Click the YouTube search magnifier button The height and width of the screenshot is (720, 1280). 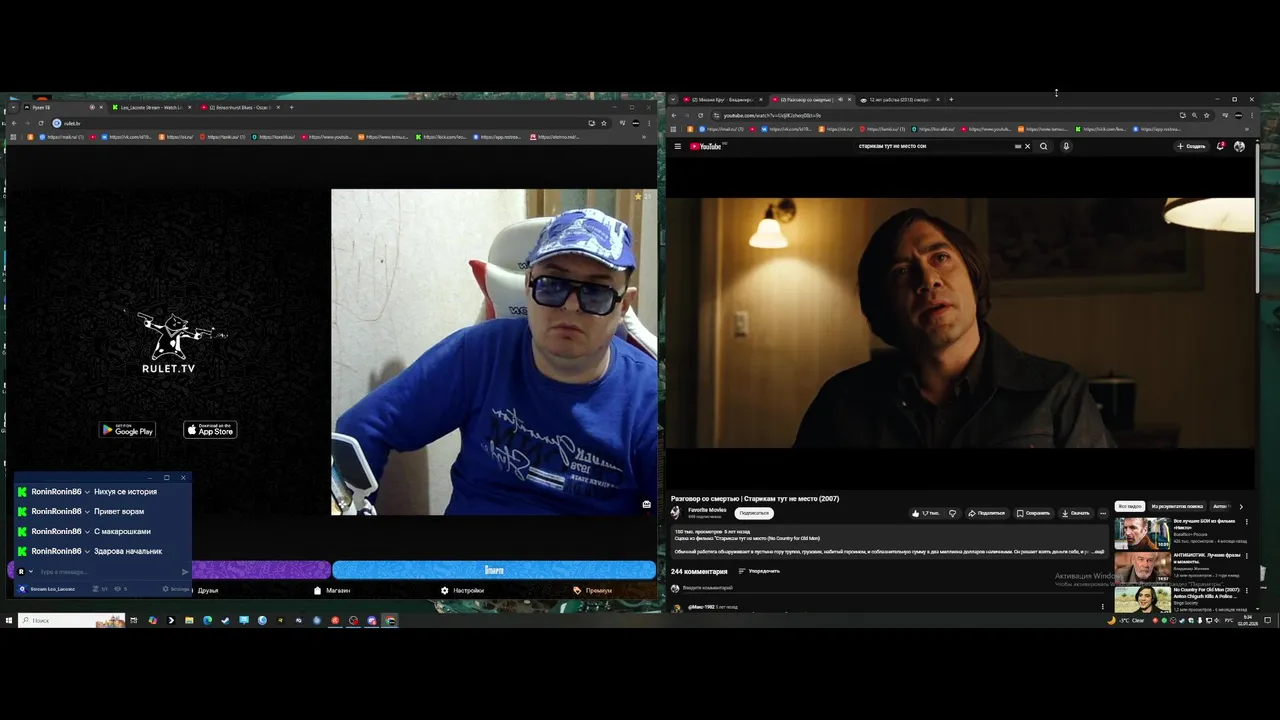1043,146
